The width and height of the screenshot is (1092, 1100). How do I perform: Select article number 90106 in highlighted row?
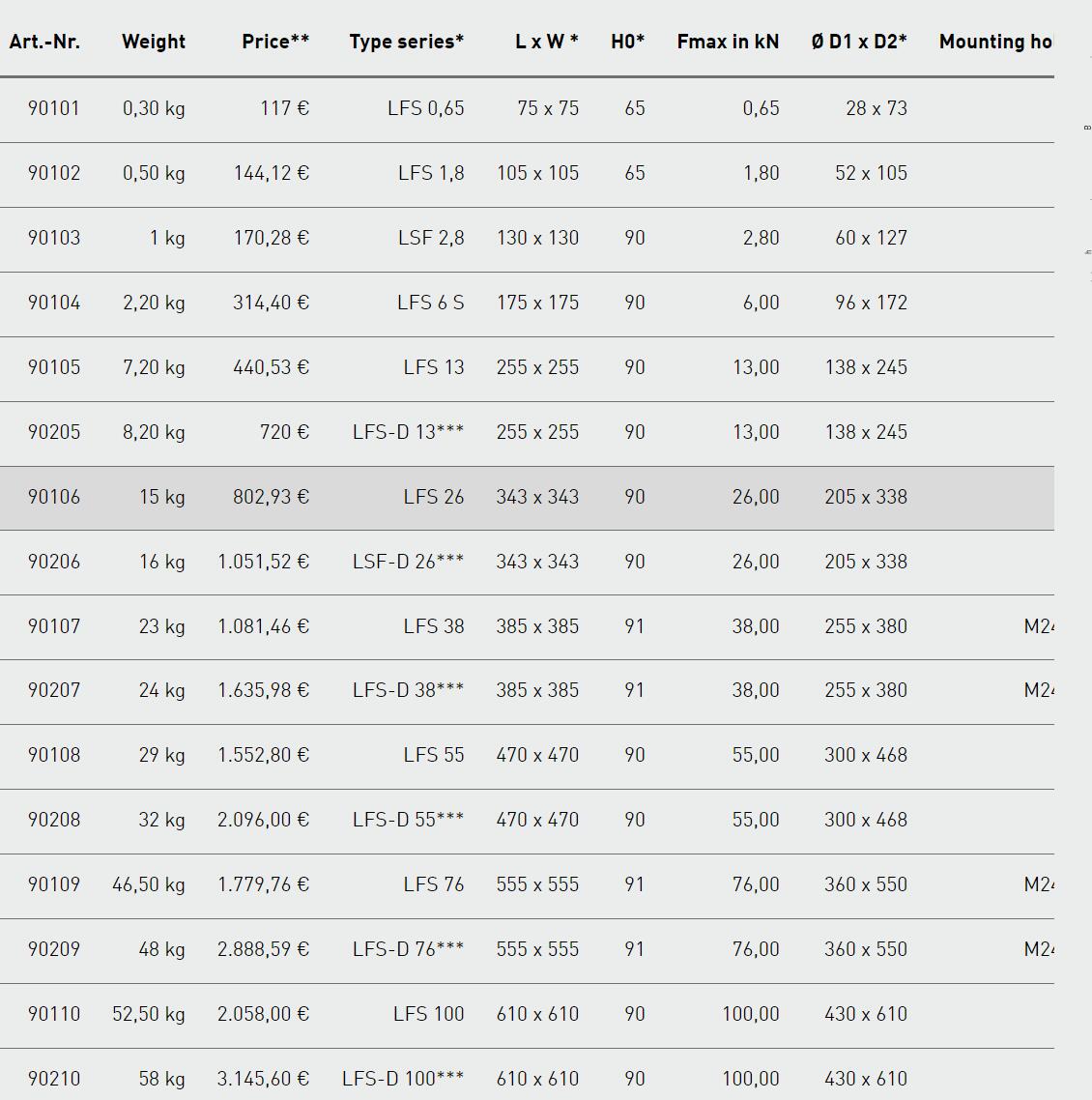click(54, 497)
